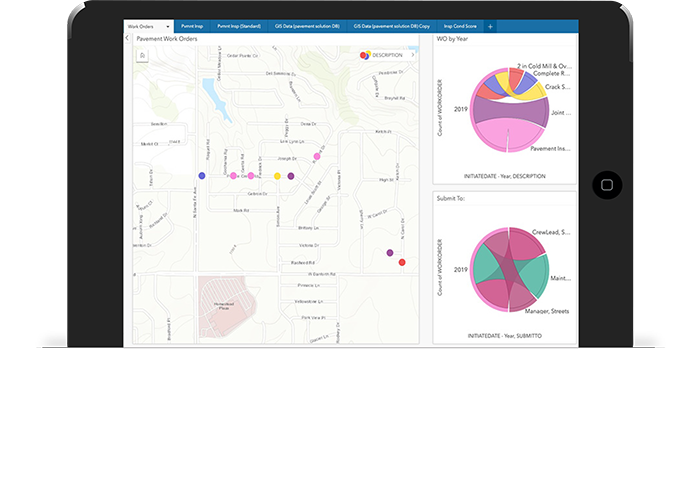Select the yellow work order map point
The height and width of the screenshot is (478, 700).
(x=277, y=176)
